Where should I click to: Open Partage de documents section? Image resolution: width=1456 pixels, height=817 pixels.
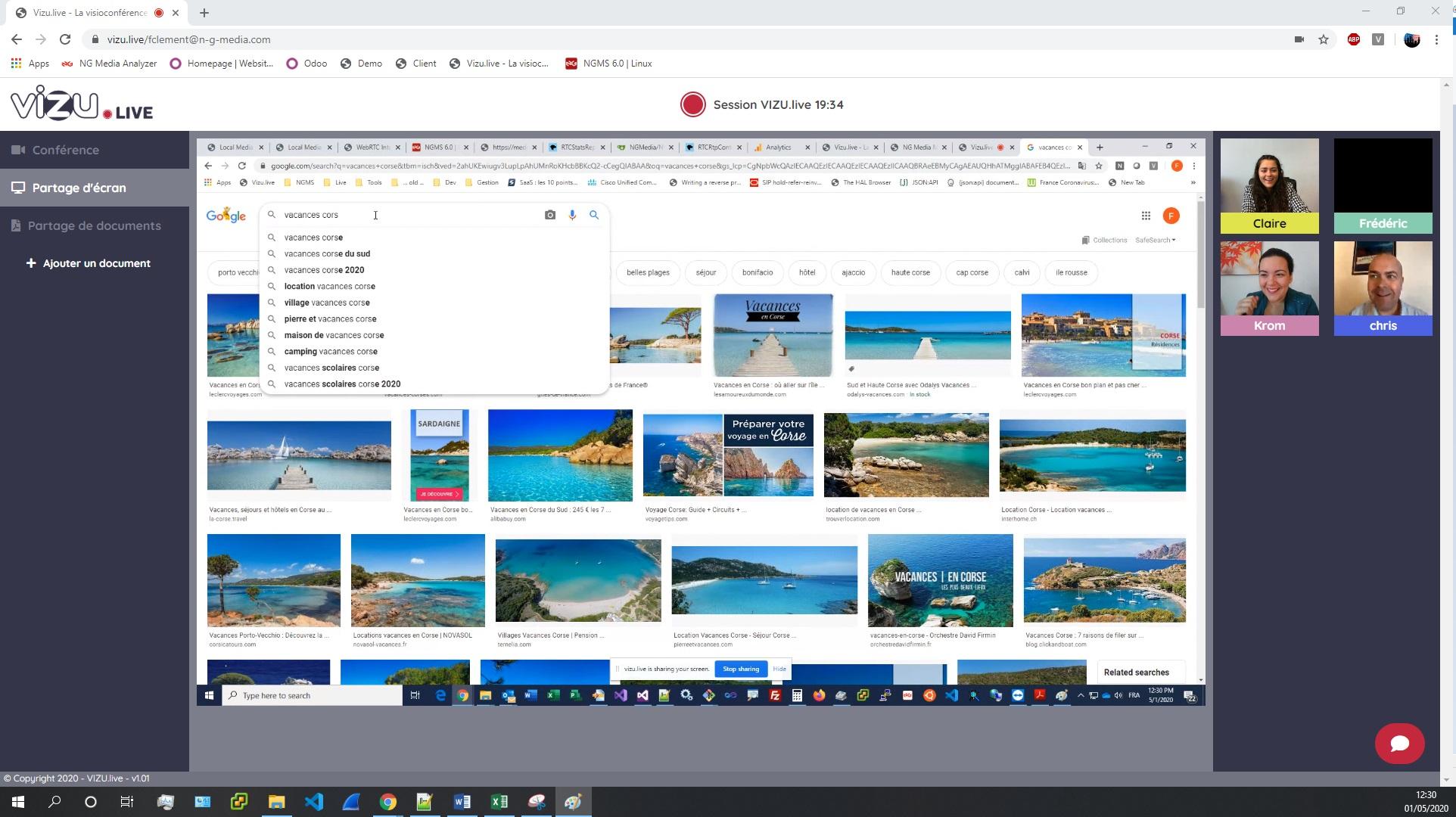click(95, 225)
